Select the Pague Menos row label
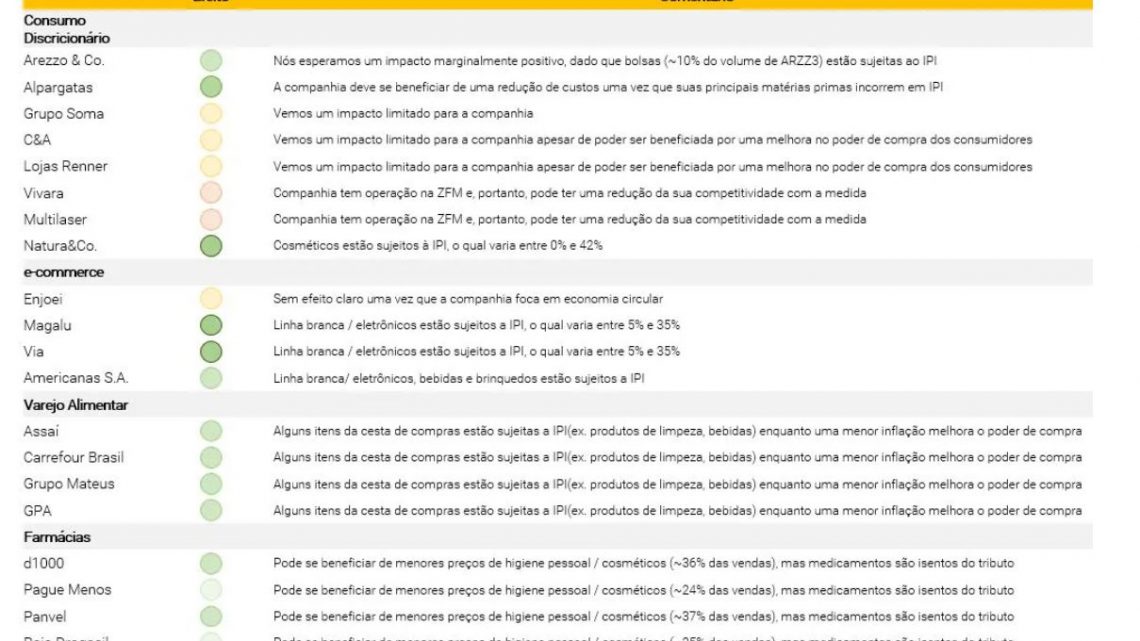This screenshot has width=1140, height=641. [67, 590]
